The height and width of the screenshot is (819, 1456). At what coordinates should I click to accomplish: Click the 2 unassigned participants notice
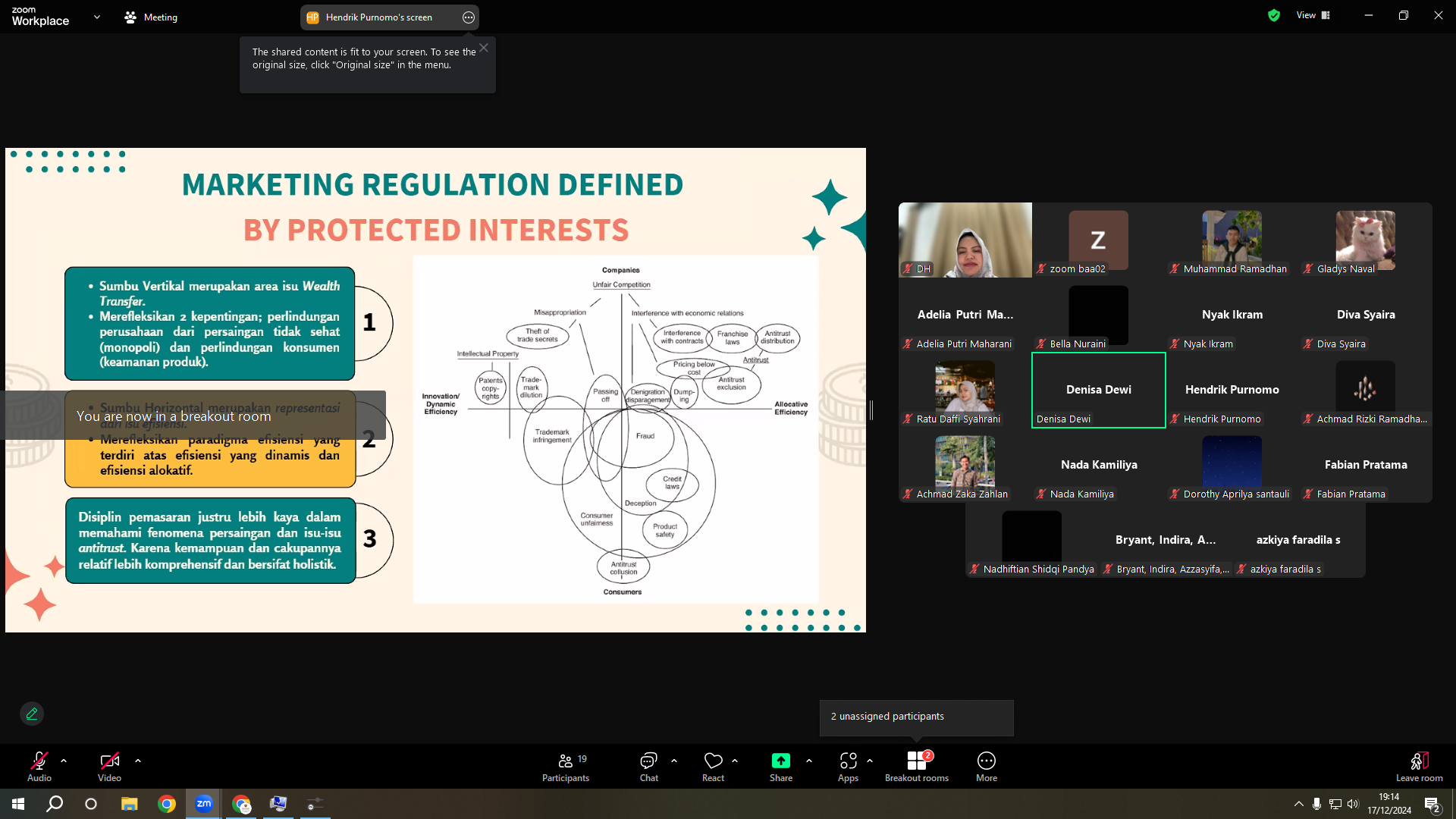coord(916,717)
